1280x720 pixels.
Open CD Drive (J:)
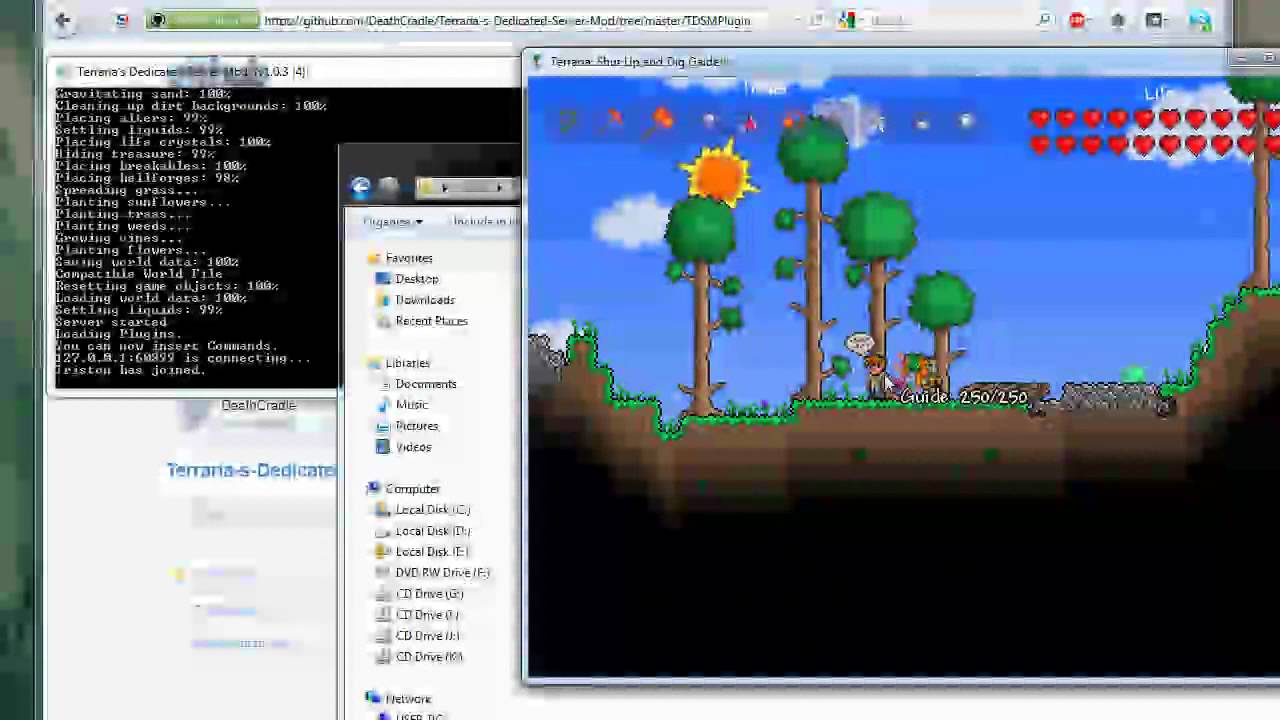[x=427, y=636]
